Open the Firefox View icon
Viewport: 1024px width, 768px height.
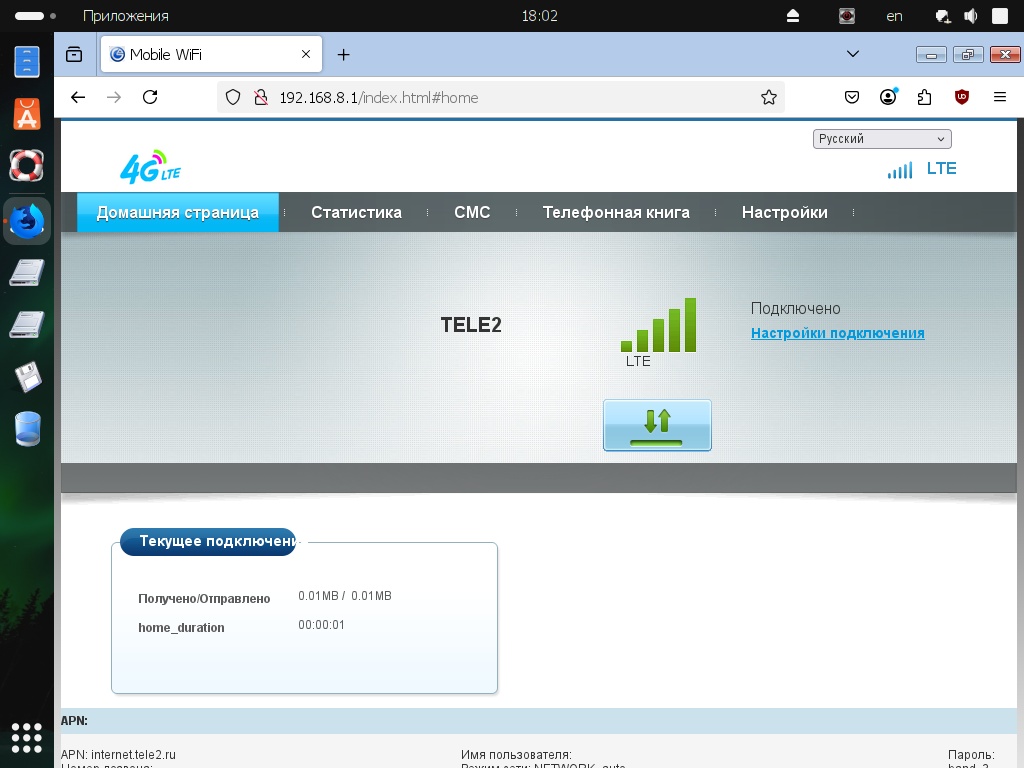tap(74, 54)
